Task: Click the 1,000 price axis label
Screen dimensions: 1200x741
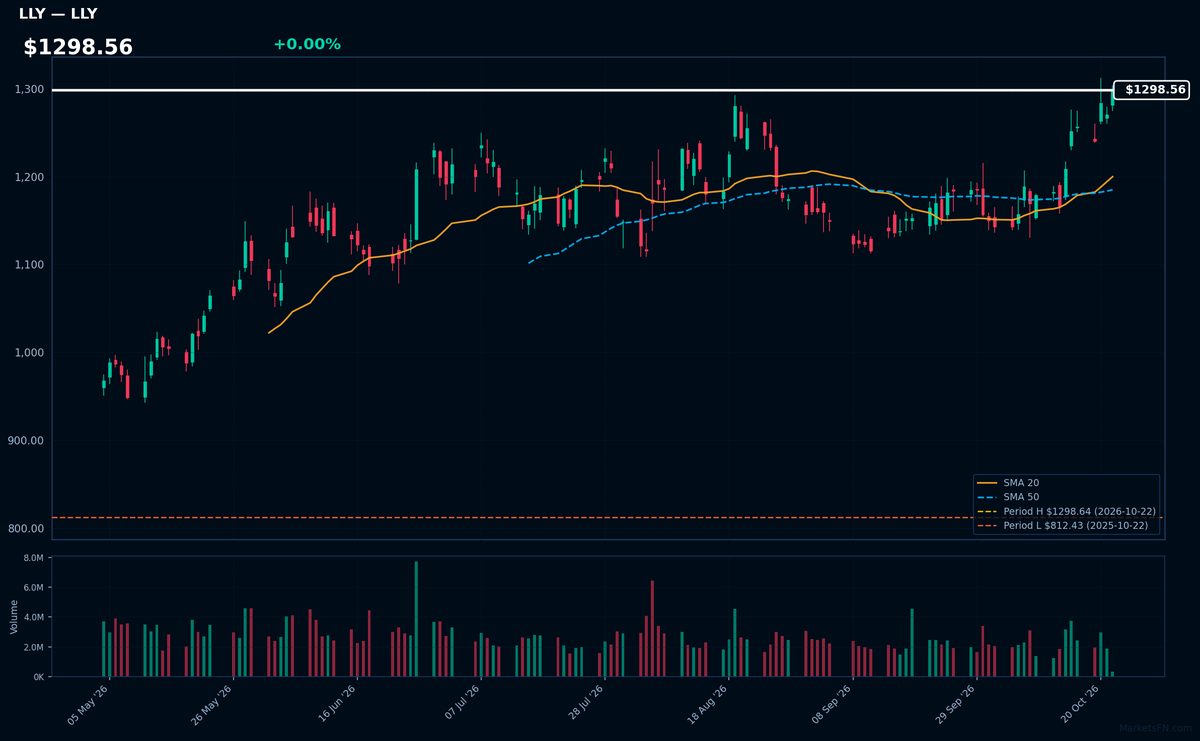Action: coord(29,353)
